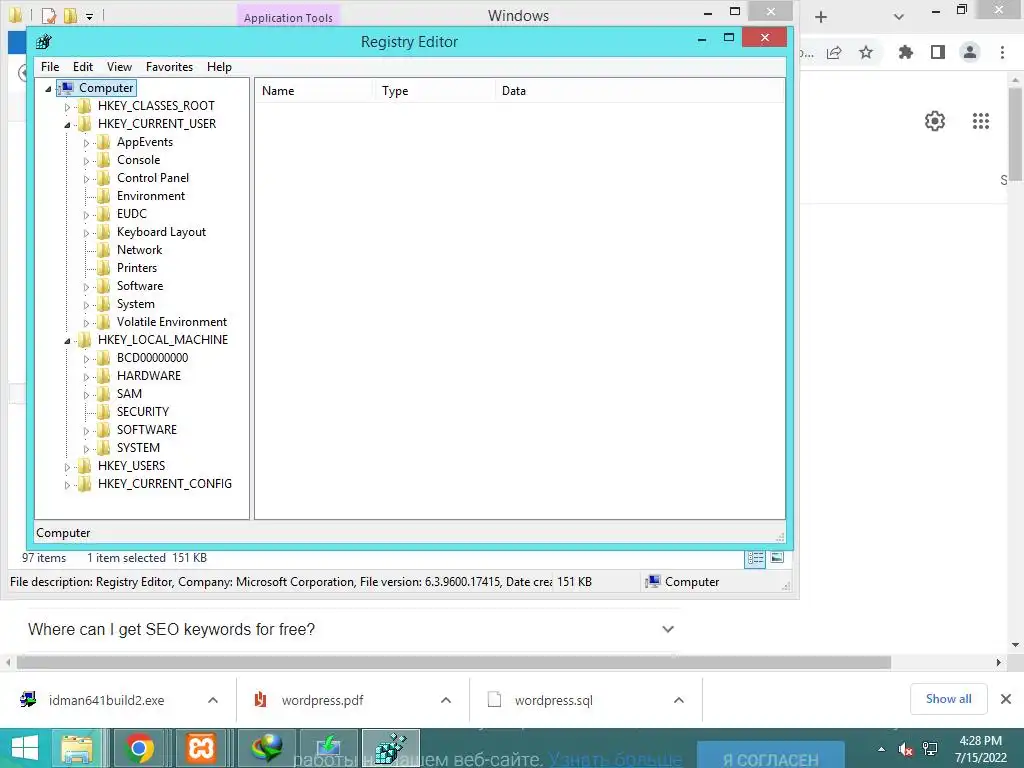The image size is (1024, 768).
Task: Click the Windows Start button
Action: [25, 748]
